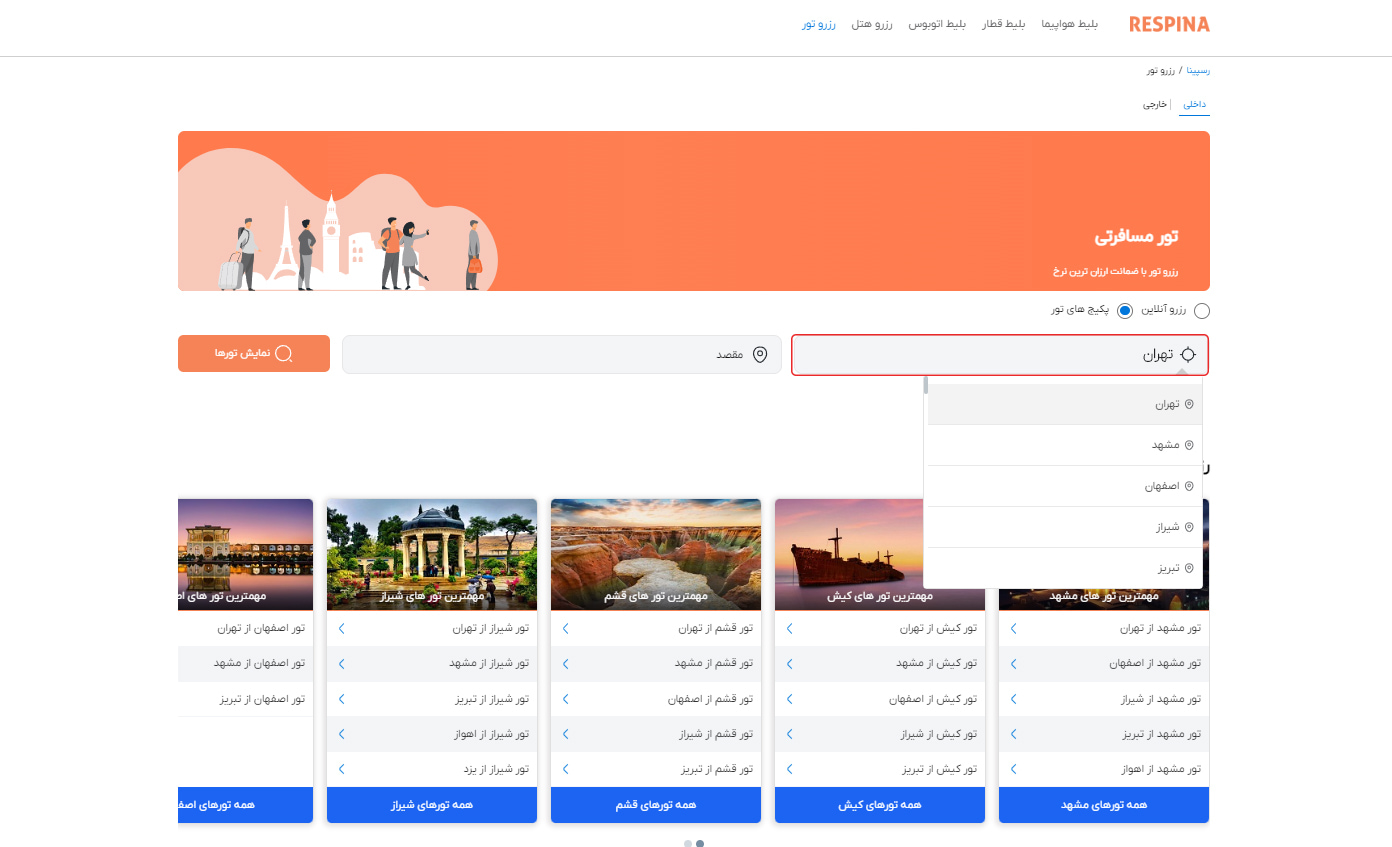The height and width of the screenshot is (847, 1392).
Task: Select the رزرو آنلاین radio button
Action: coord(1202,310)
